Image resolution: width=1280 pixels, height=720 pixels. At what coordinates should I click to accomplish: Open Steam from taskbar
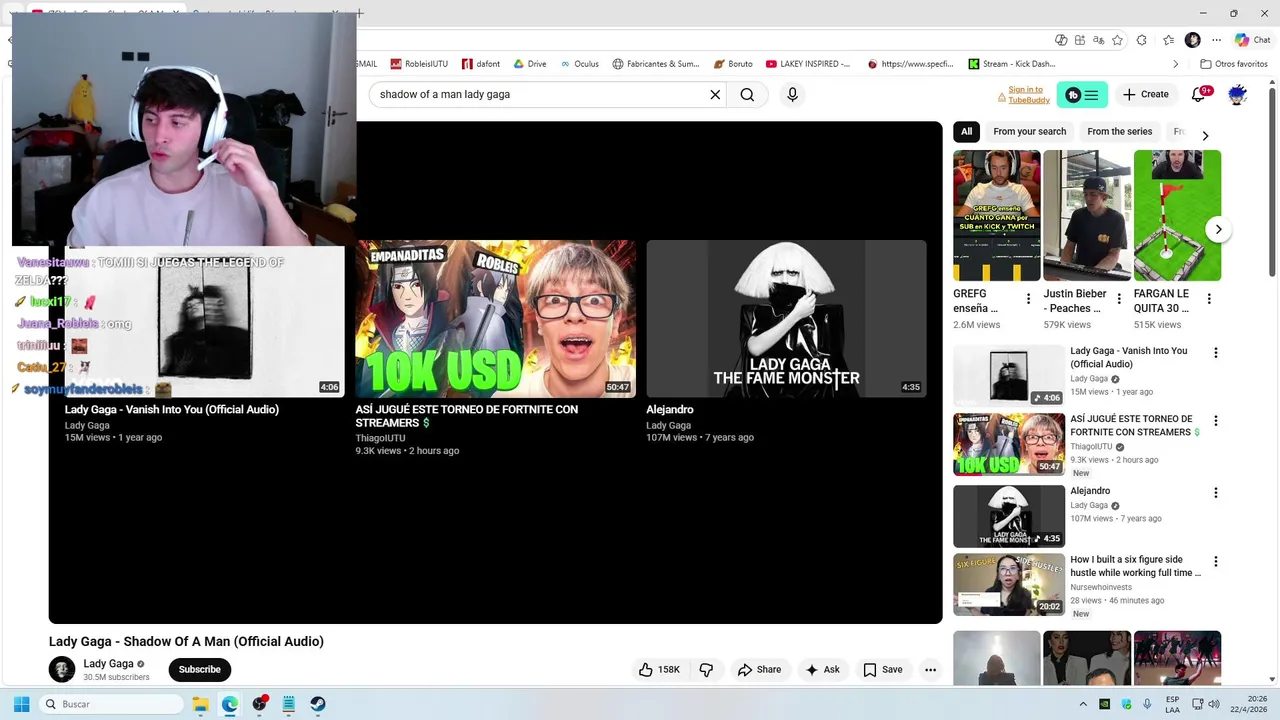tap(318, 704)
